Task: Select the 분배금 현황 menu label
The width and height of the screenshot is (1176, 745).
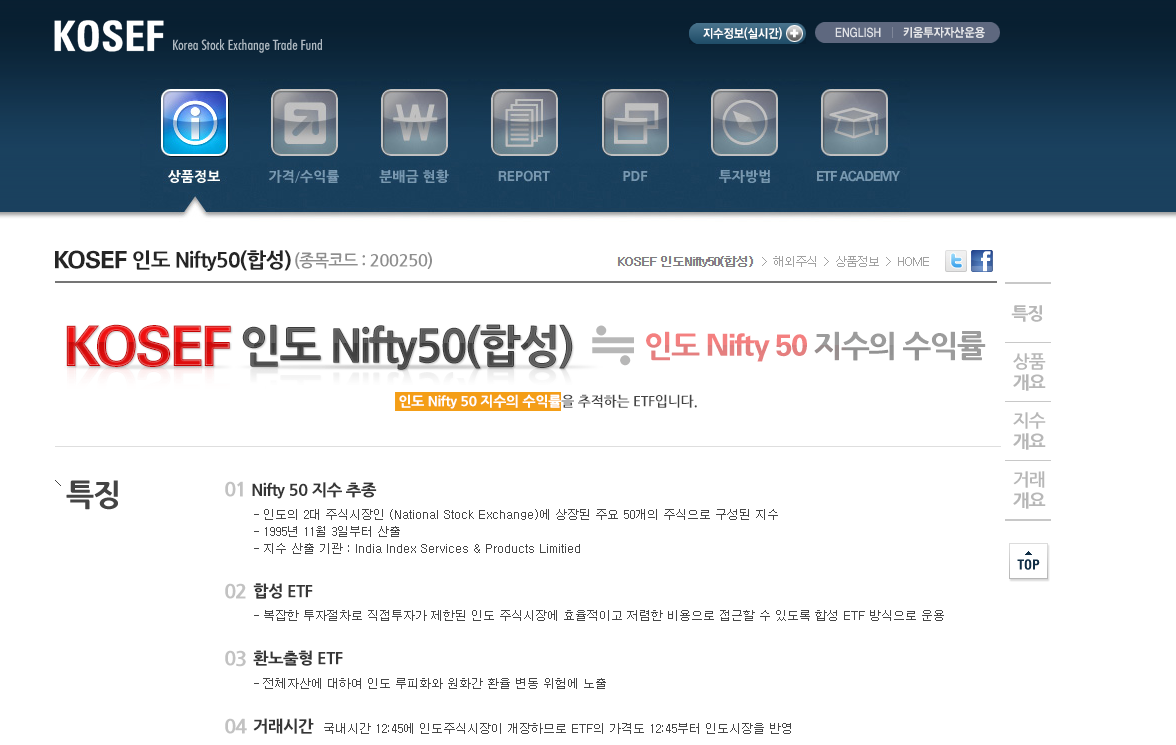Action: (414, 176)
